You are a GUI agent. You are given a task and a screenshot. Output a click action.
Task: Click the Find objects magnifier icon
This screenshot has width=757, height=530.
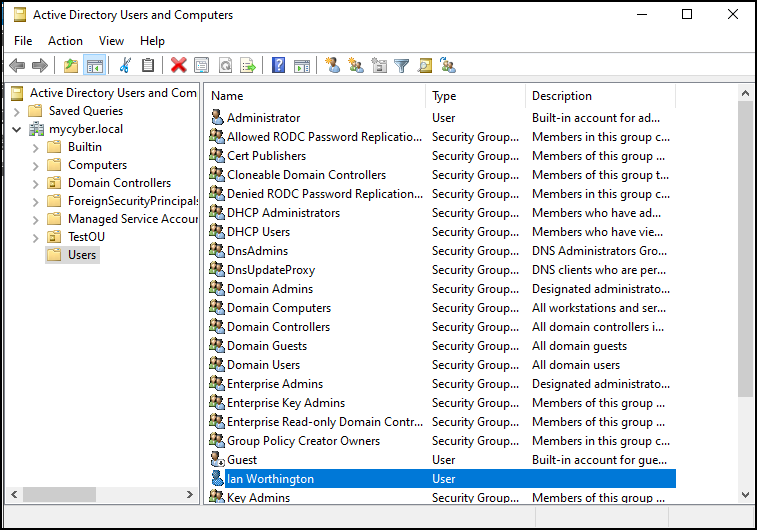[x=425, y=65]
